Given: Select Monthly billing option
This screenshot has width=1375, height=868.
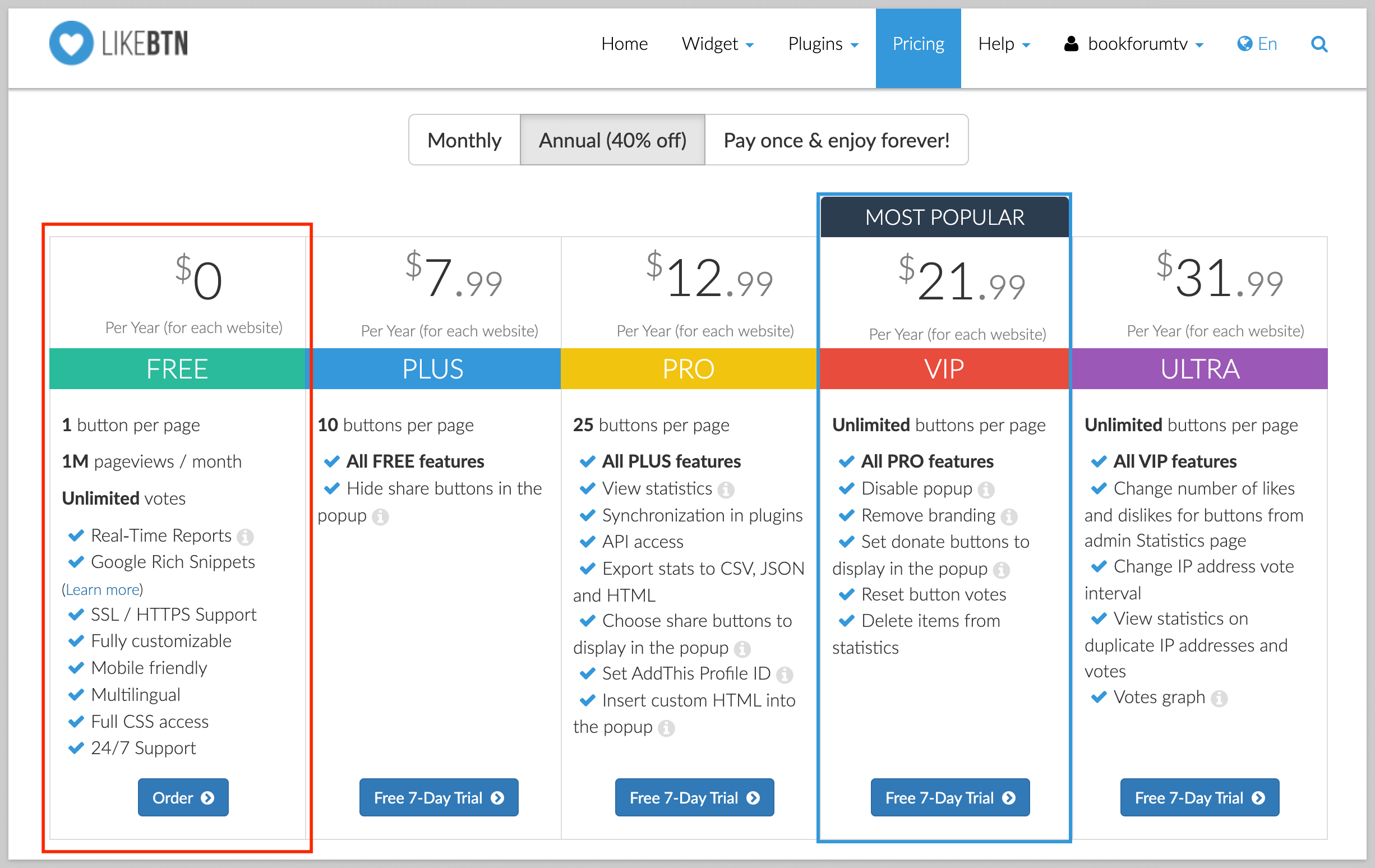Looking at the screenshot, I should 464,140.
